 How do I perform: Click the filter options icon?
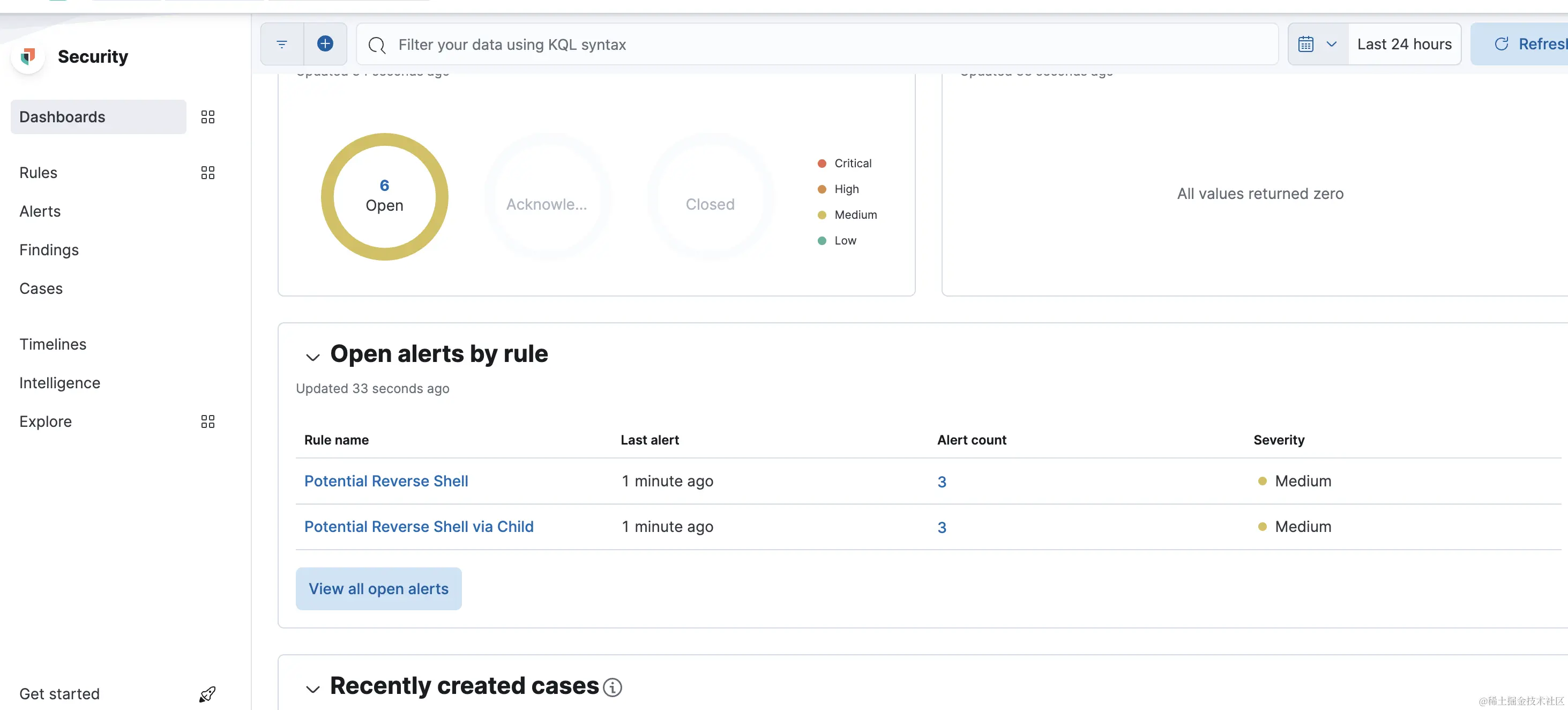tap(282, 45)
